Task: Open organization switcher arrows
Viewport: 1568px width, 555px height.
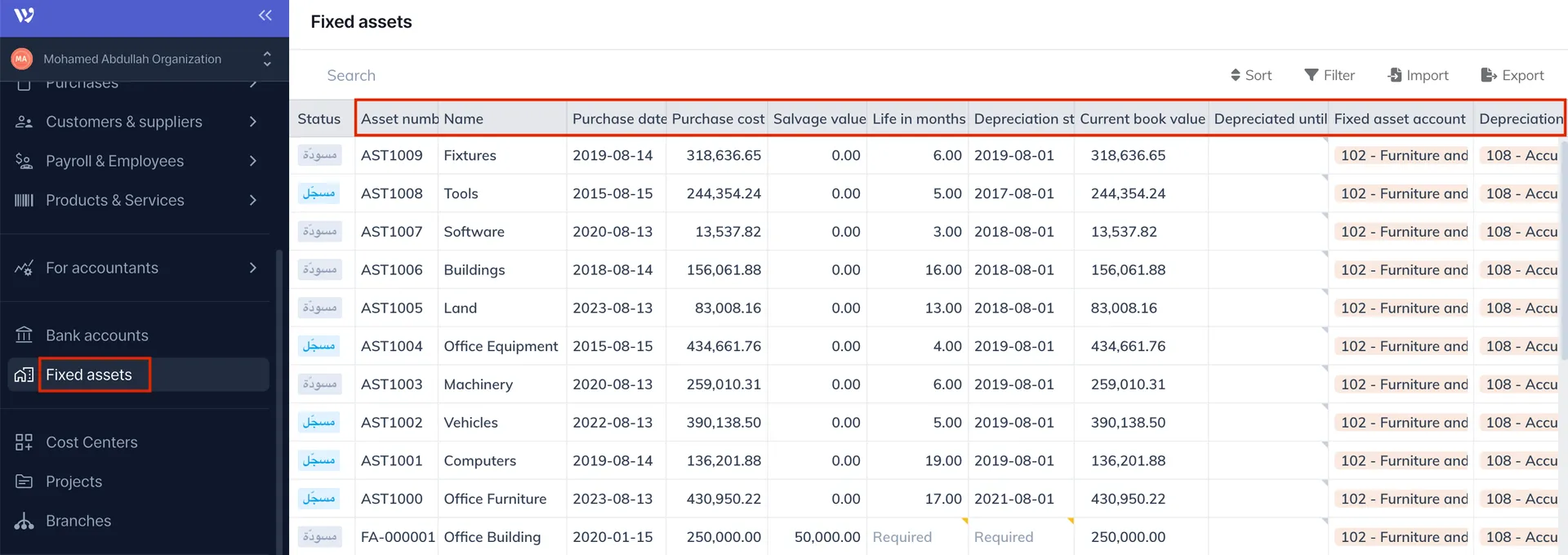Action: click(x=266, y=59)
